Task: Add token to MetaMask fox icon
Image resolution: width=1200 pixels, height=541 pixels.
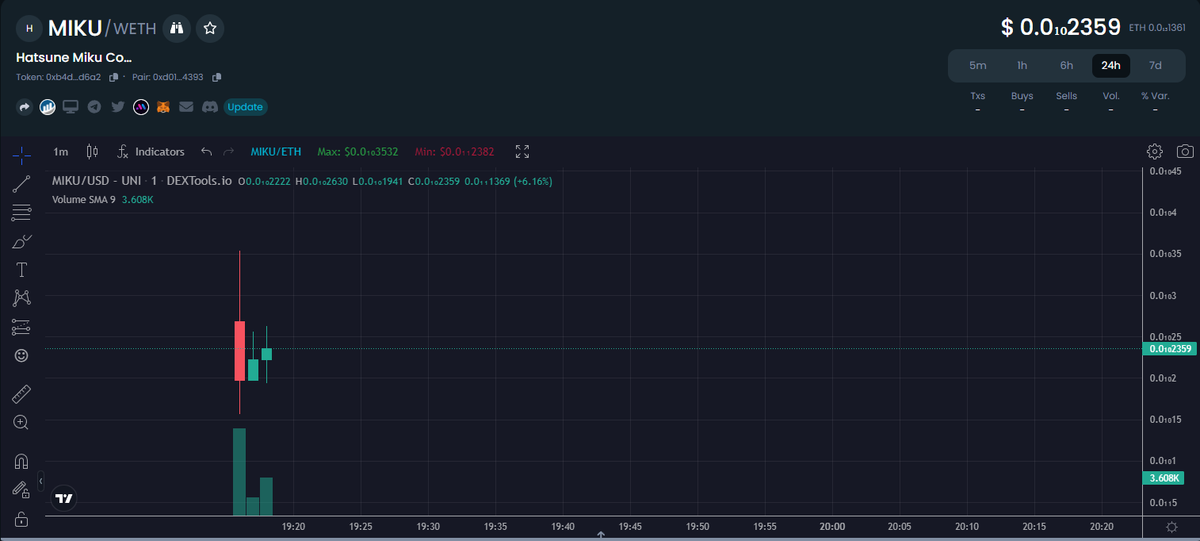Action: tap(164, 106)
